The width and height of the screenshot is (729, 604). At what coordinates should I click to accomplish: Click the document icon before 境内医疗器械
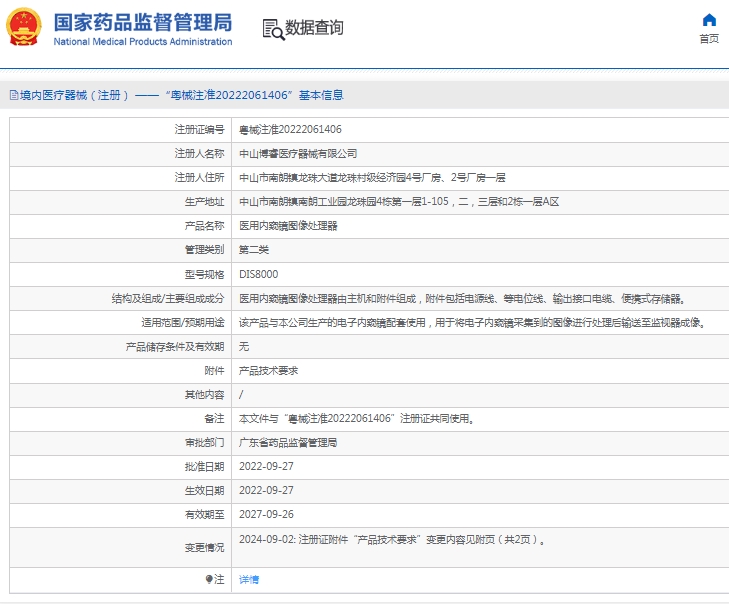coord(14,95)
